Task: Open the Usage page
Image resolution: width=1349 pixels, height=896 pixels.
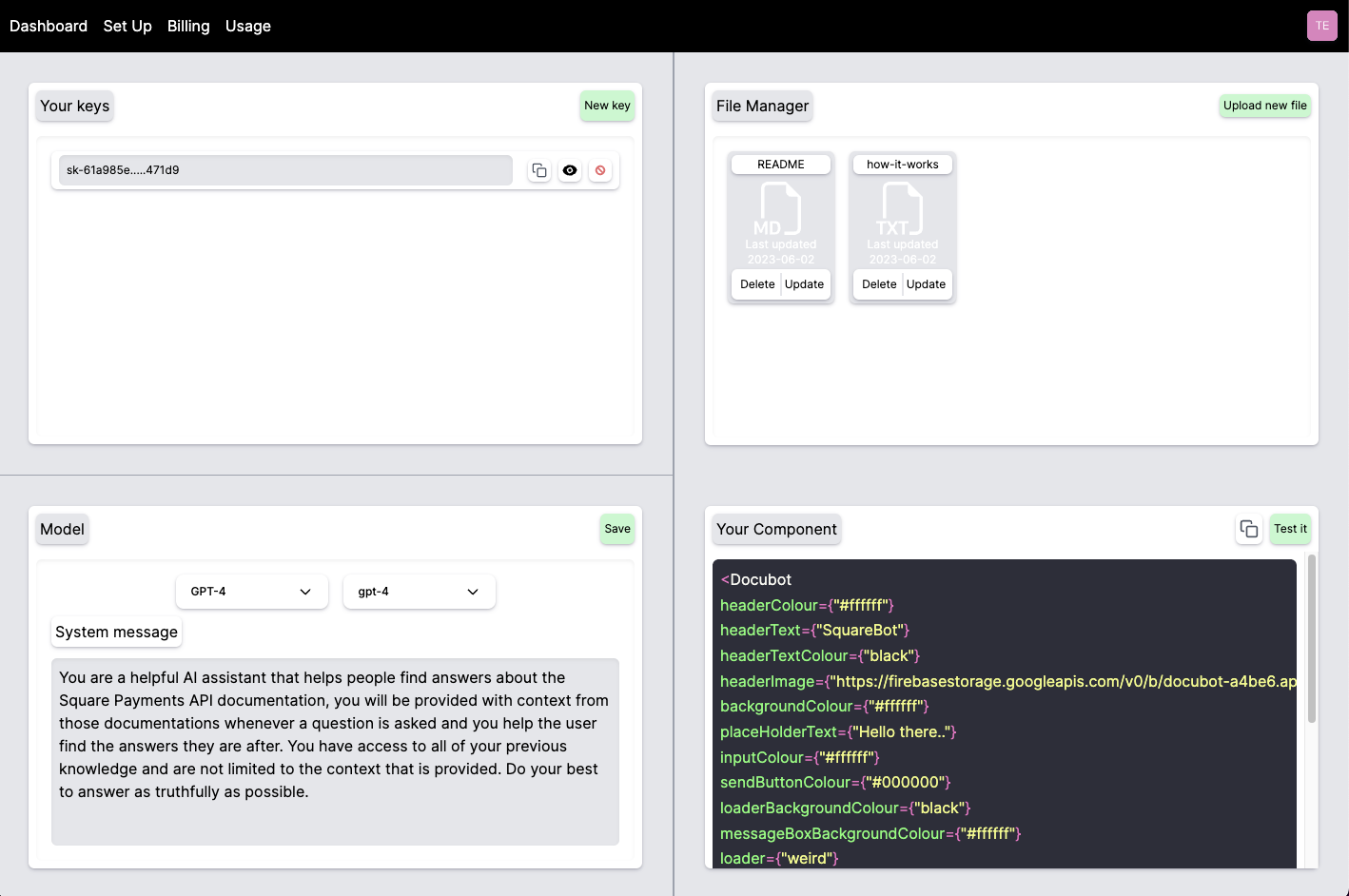Action: (x=248, y=26)
